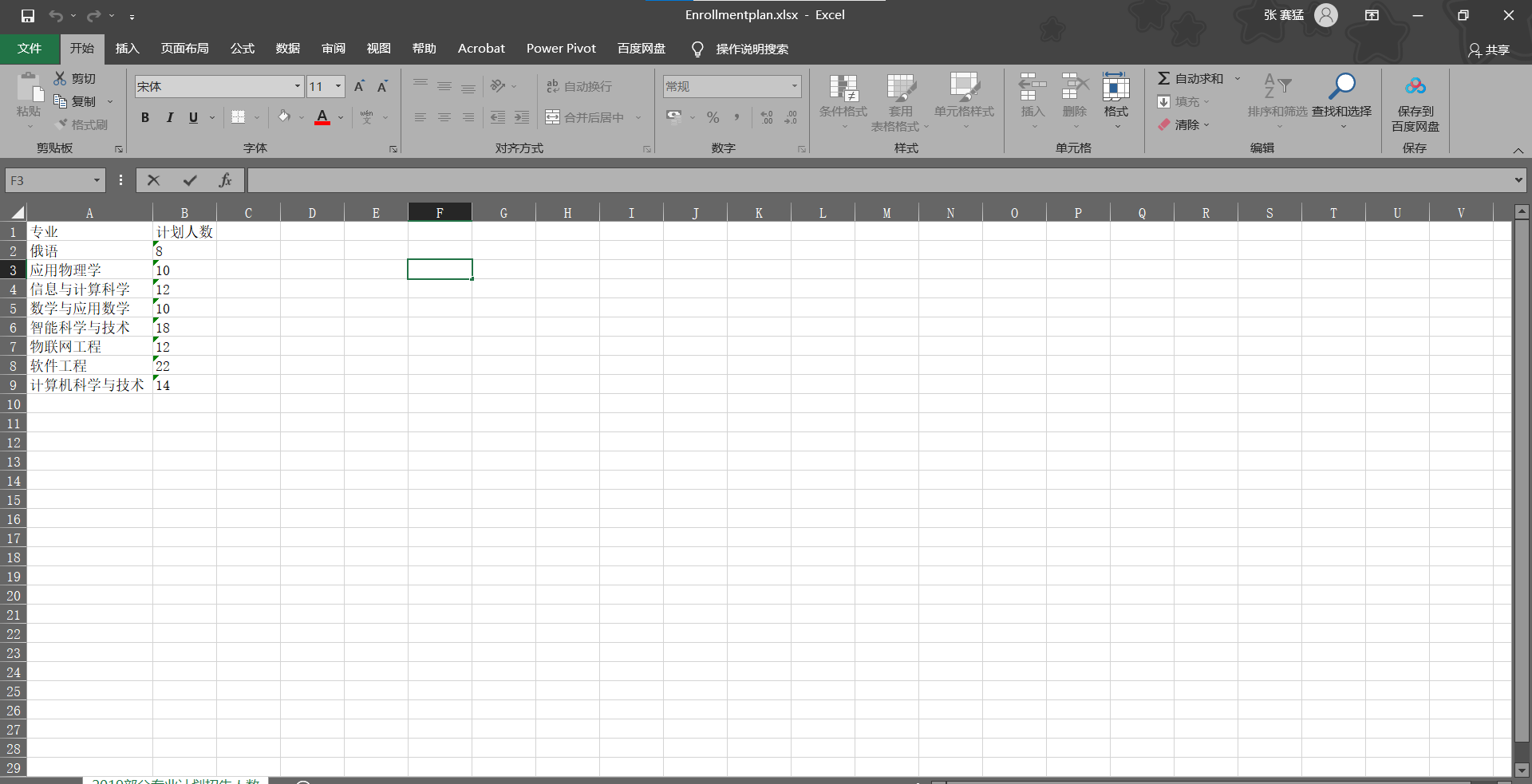
Task: Click Decrease Indent icon
Action: (498, 117)
